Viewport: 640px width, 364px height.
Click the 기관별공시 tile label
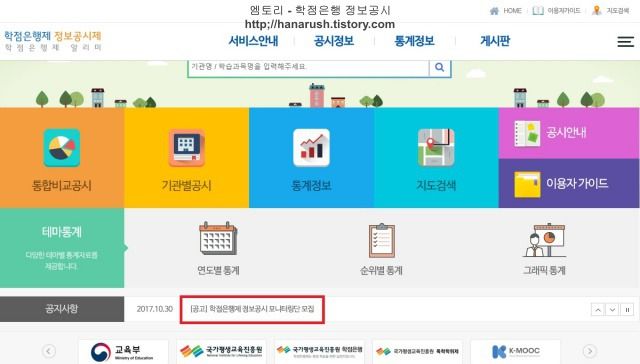click(187, 186)
